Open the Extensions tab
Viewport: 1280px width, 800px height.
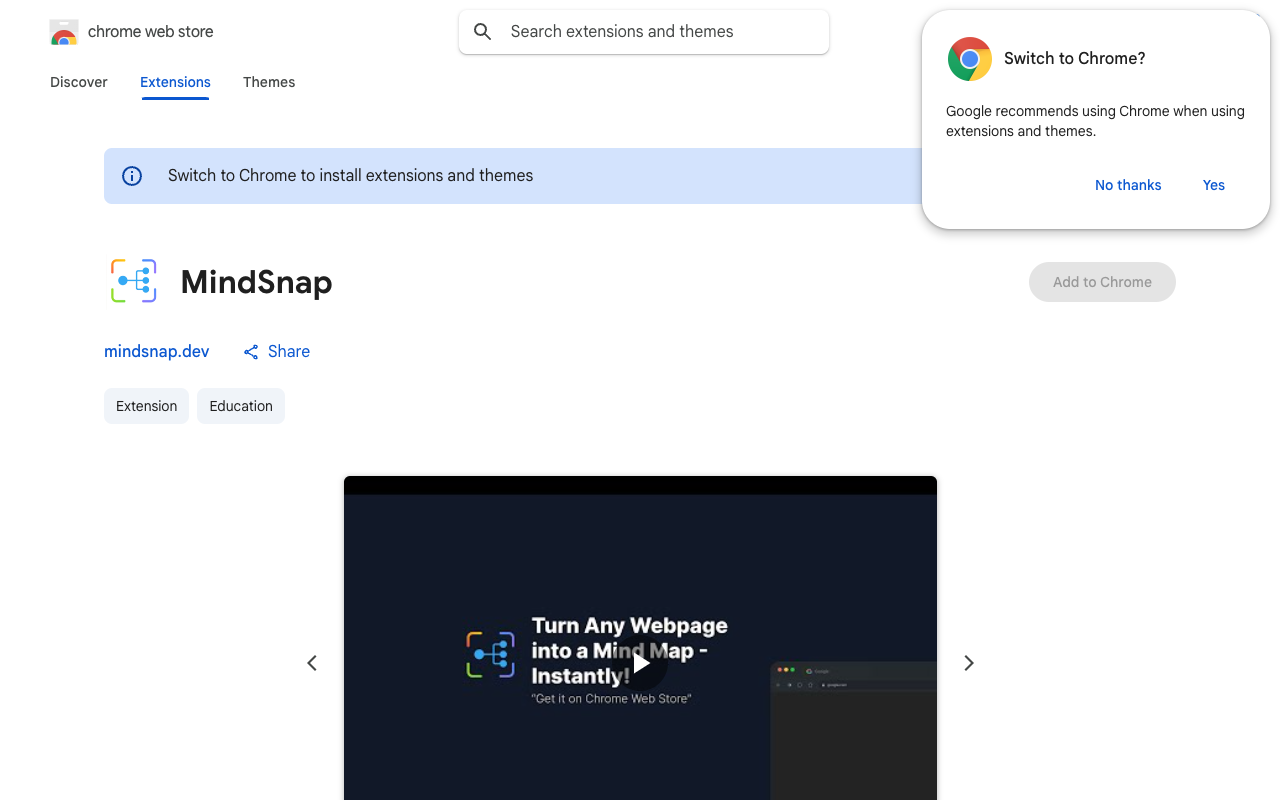(175, 82)
